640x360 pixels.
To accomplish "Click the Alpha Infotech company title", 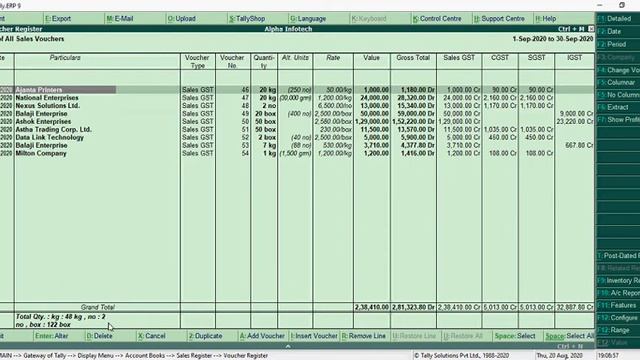I will [x=288, y=29].
